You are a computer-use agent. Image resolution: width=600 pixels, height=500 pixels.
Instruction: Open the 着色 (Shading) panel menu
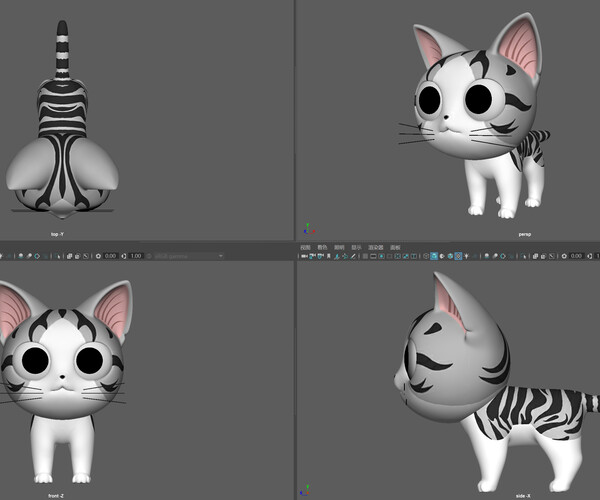tap(323, 248)
